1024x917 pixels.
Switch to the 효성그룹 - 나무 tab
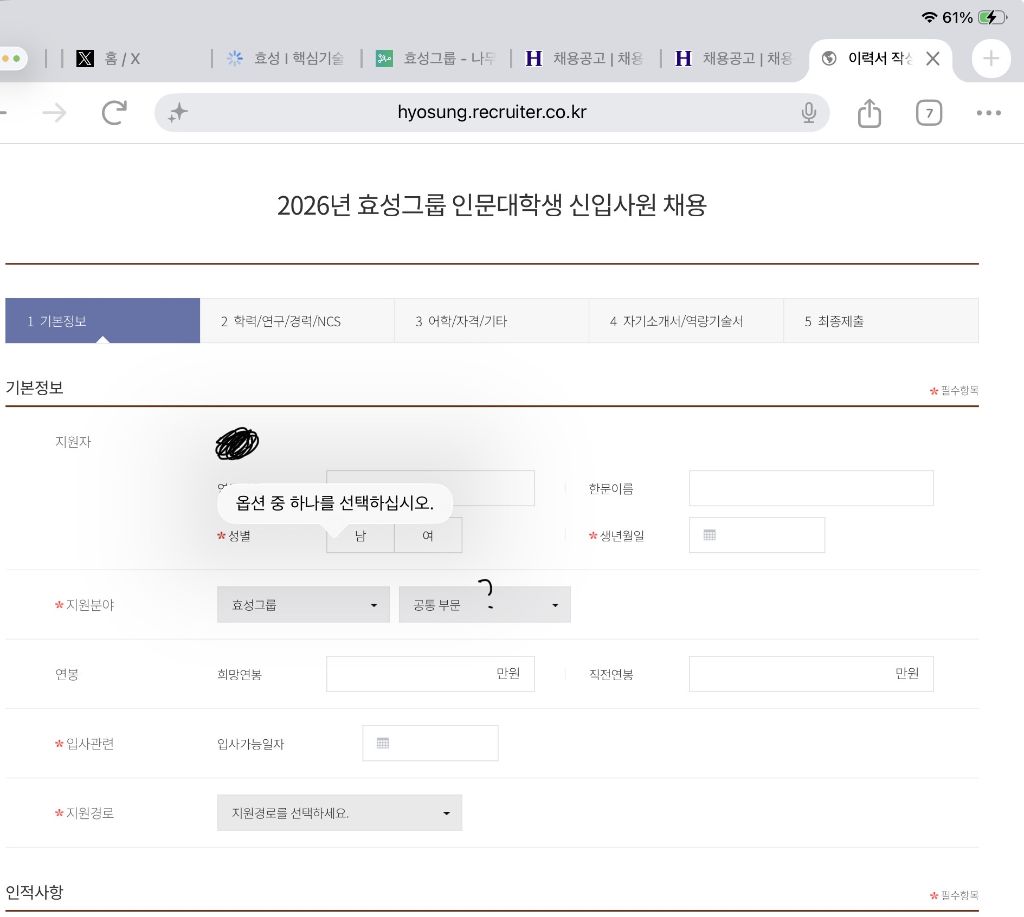point(435,58)
